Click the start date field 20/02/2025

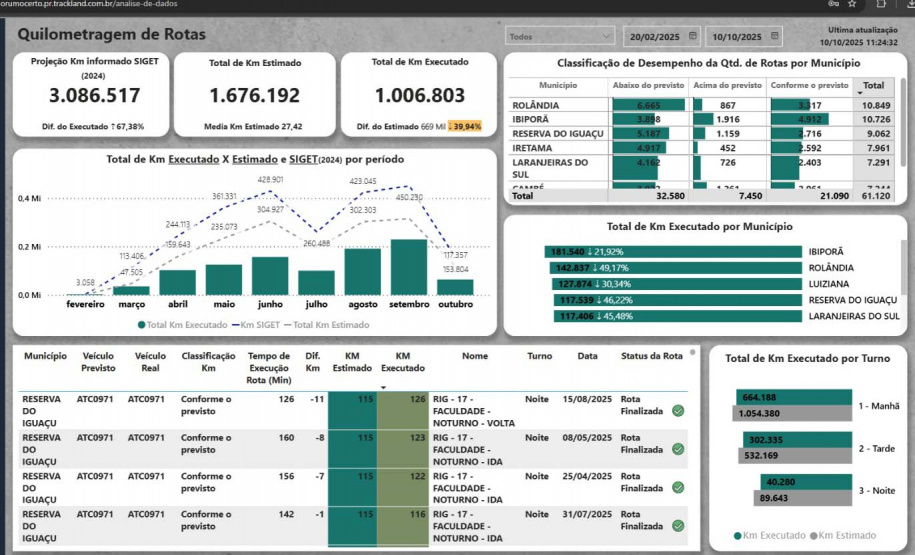(x=654, y=37)
